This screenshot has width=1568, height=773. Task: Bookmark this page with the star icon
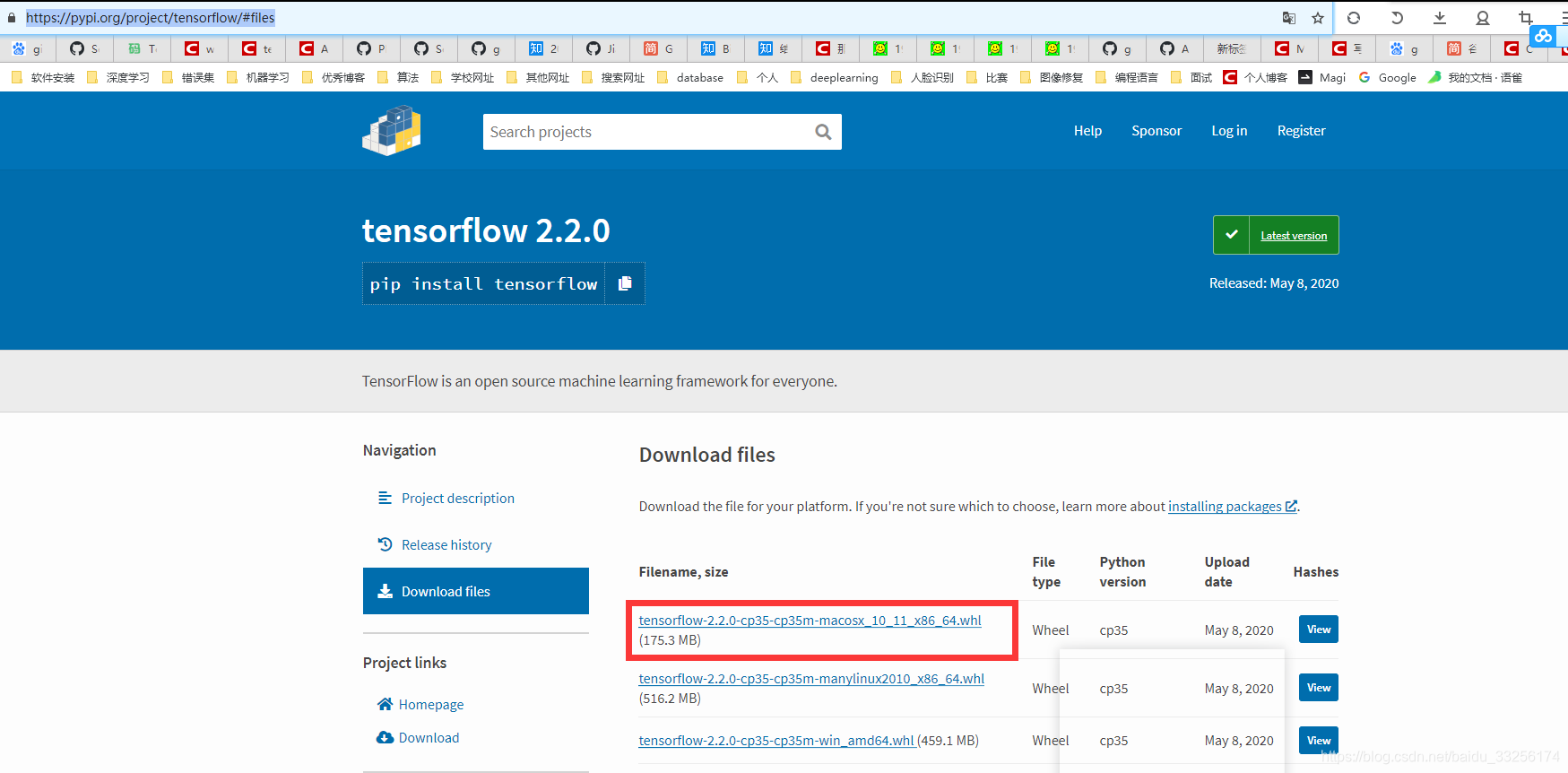pyautogui.click(x=1318, y=18)
